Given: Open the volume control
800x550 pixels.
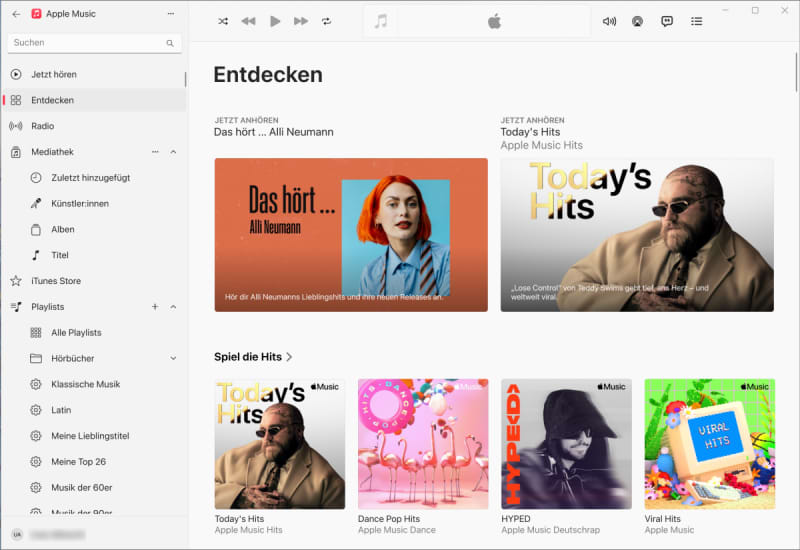Looking at the screenshot, I should click(x=609, y=21).
